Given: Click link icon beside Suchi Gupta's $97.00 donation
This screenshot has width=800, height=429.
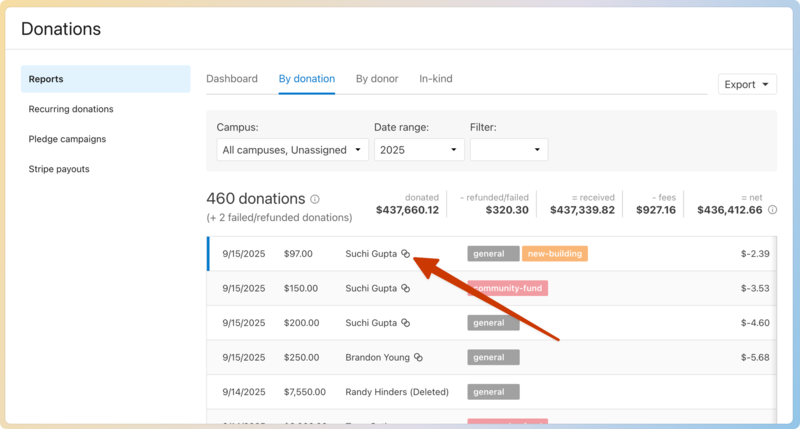Looking at the screenshot, I should pyautogui.click(x=406, y=254).
